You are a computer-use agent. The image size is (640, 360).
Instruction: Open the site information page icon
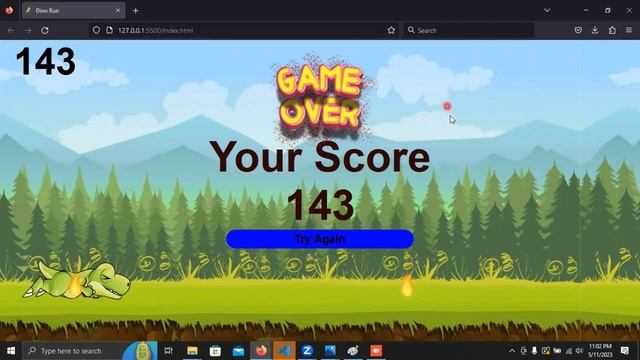tap(109, 30)
